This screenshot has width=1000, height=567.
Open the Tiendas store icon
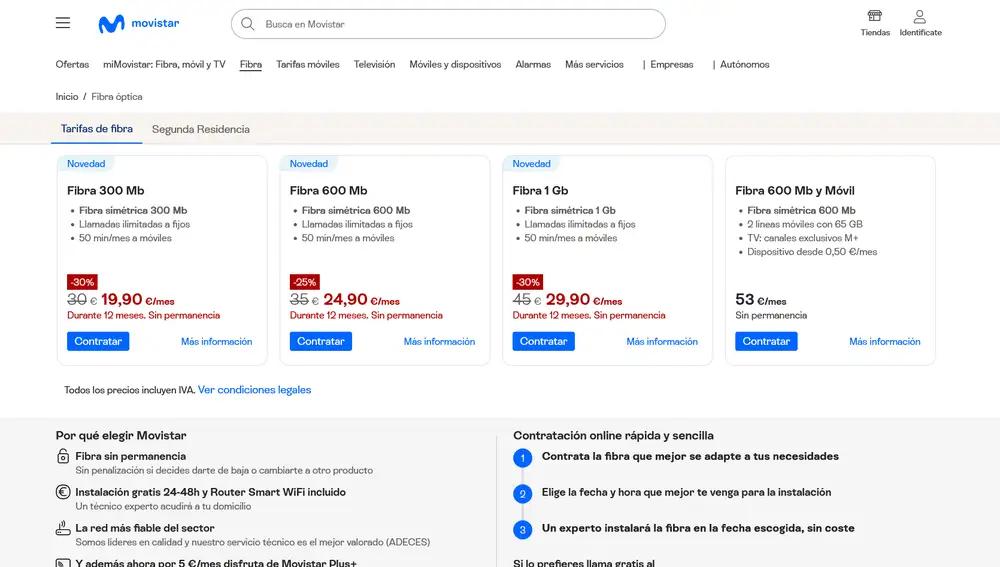click(874, 16)
